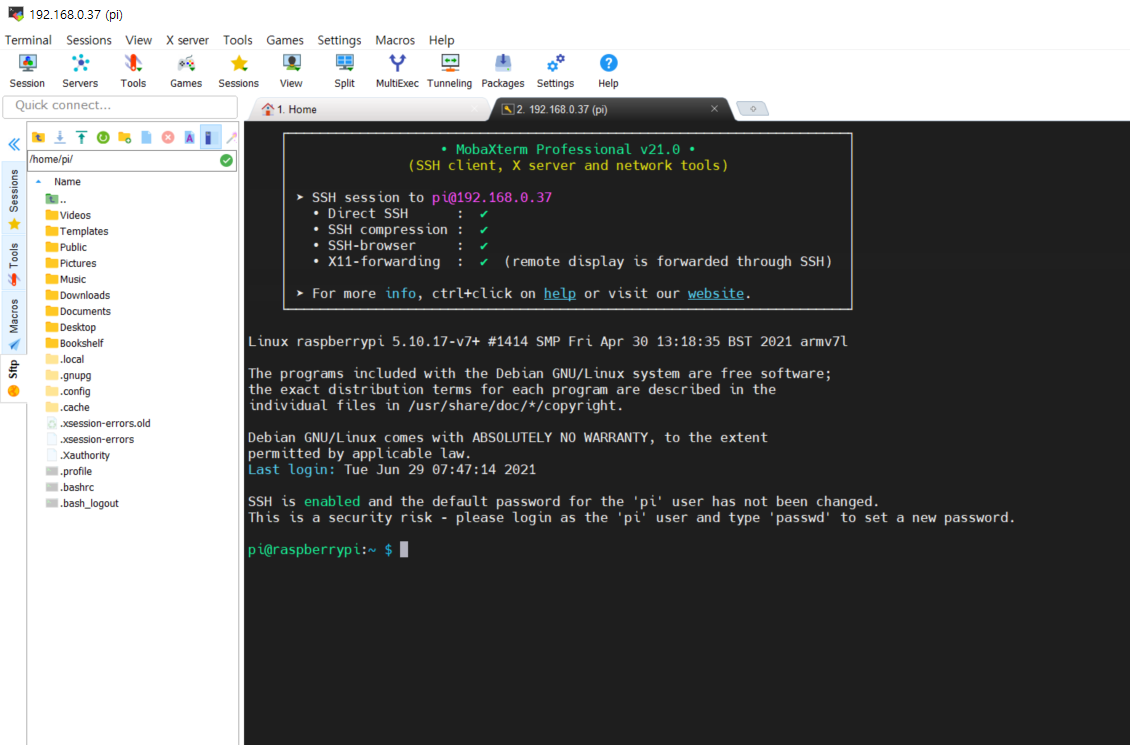The width and height of the screenshot is (1130, 745).
Task: Click the magic wand icon in SFTP toolbar
Action: pyautogui.click(x=231, y=137)
